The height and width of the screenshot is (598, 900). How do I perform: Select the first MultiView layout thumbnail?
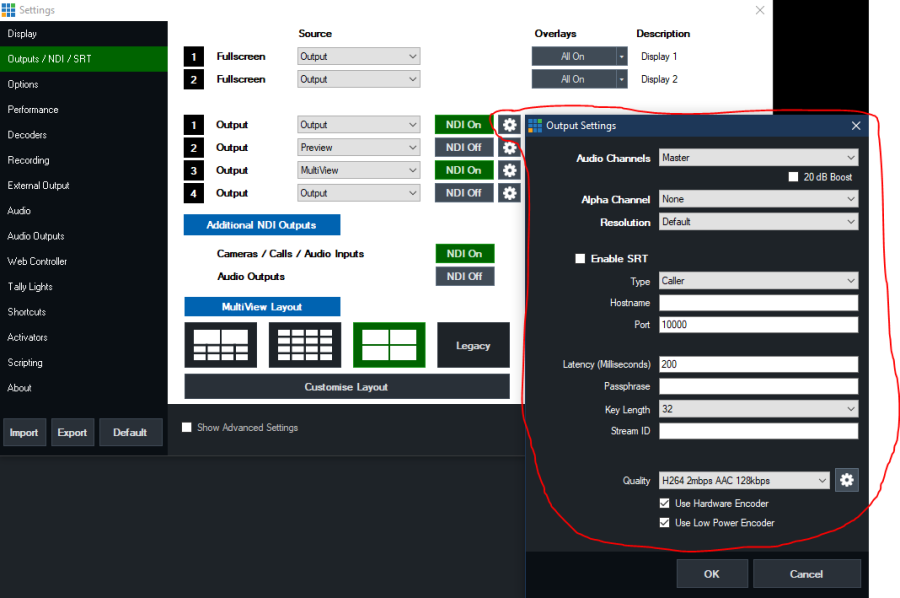(220, 345)
